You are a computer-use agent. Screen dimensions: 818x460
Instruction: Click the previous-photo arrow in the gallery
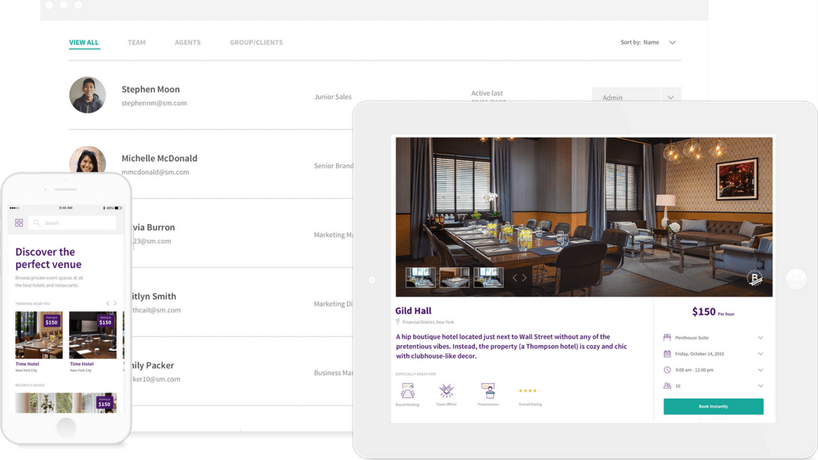point(514,278)
